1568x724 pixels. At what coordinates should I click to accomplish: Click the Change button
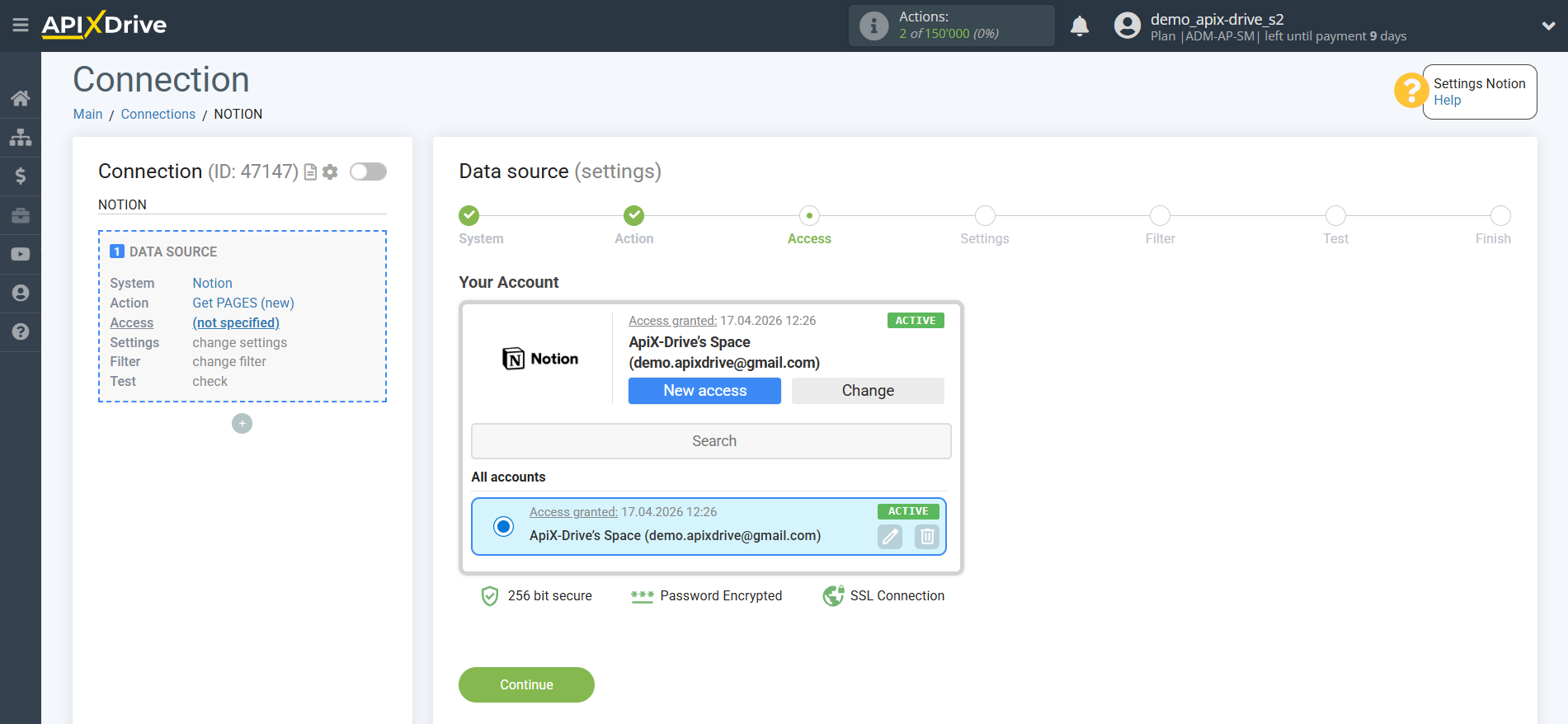click(x=868, y=391)
